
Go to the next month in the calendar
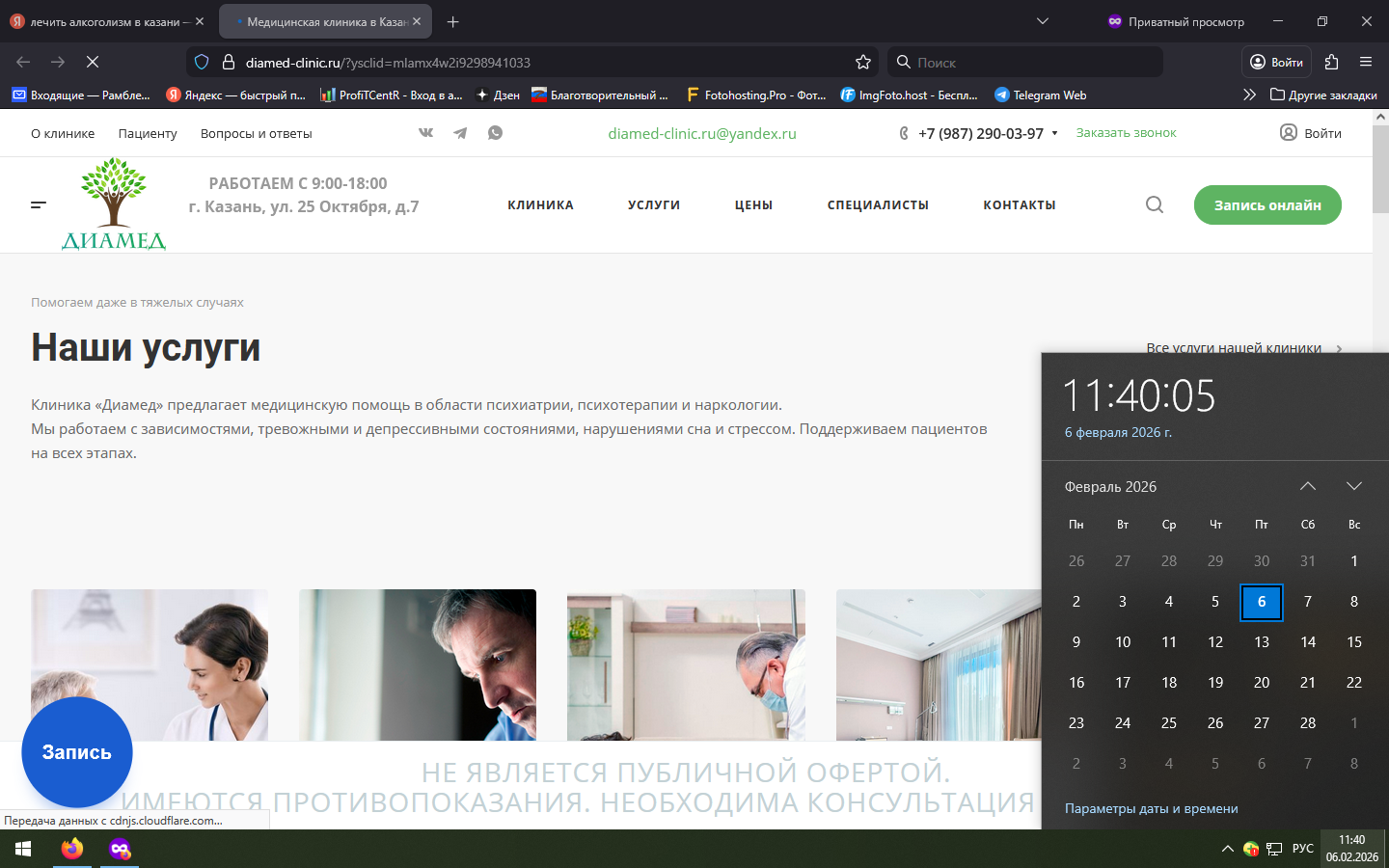pos(1353,486)
